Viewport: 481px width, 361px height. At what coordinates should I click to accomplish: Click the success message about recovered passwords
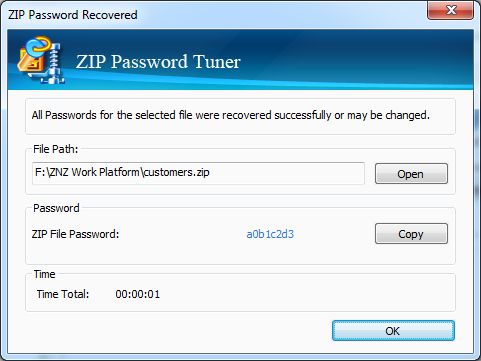point(231,115)
